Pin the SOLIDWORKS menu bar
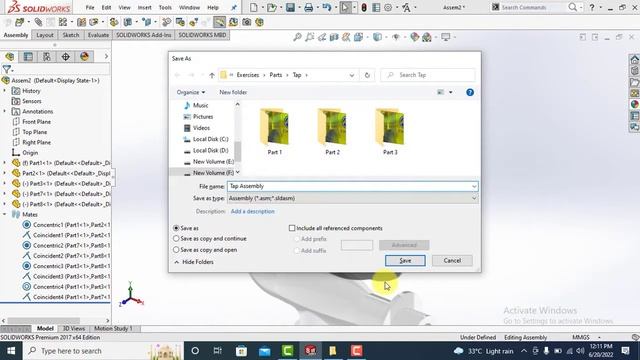This screenshot has width=640, height=360. pyautogui.click(x=234, y=7)
